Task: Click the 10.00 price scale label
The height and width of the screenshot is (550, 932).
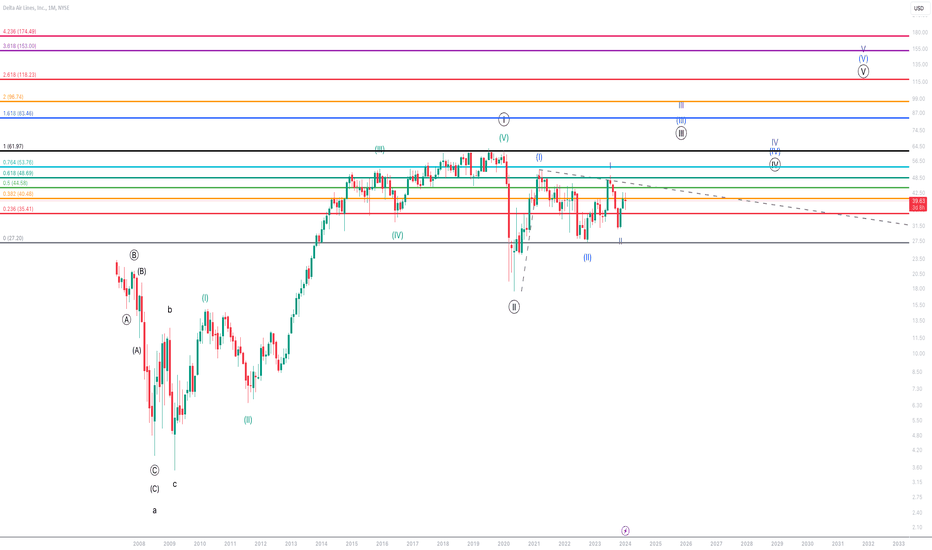Action: [920, 353]
